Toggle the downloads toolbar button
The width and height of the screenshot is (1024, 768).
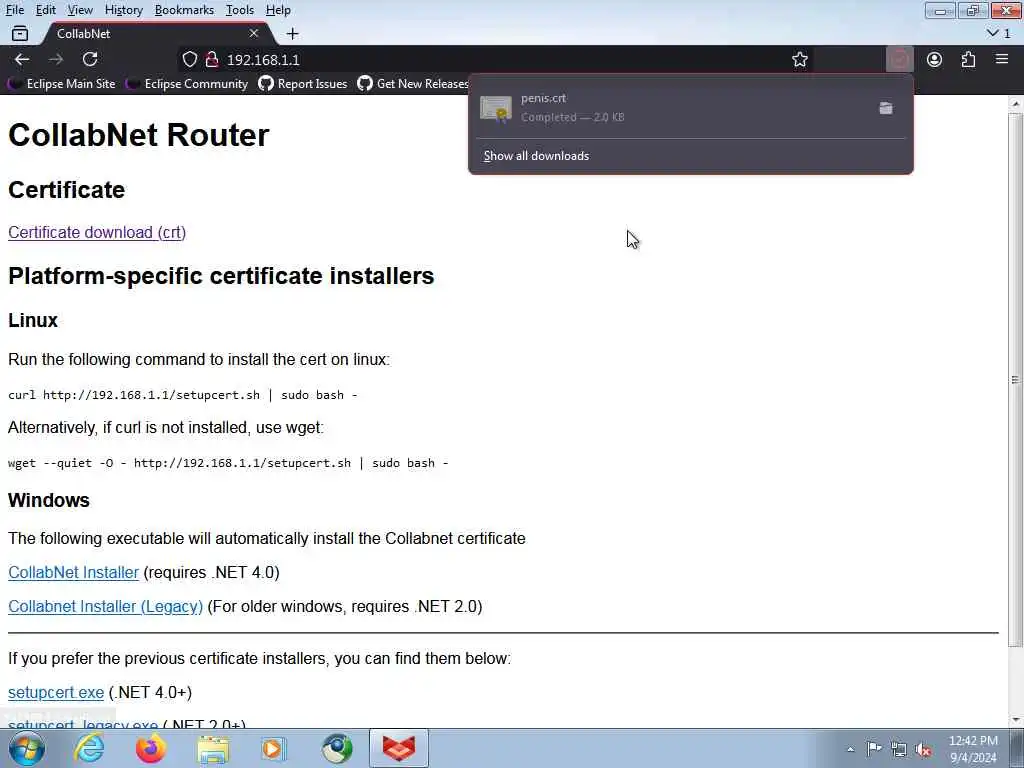click(899, 59)
